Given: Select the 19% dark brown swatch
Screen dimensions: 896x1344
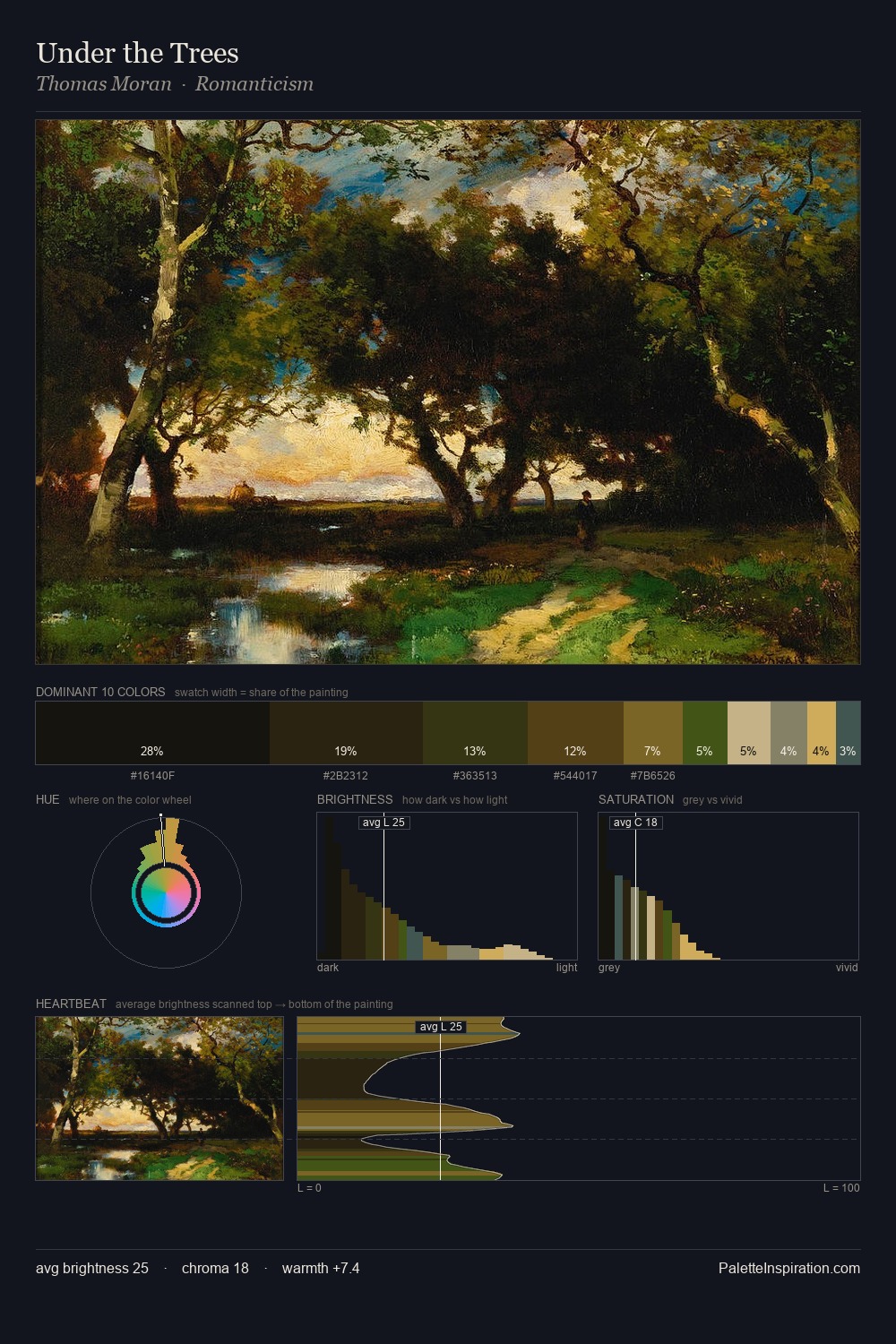Looking at the screenshot, I should [x=346, y=733].
